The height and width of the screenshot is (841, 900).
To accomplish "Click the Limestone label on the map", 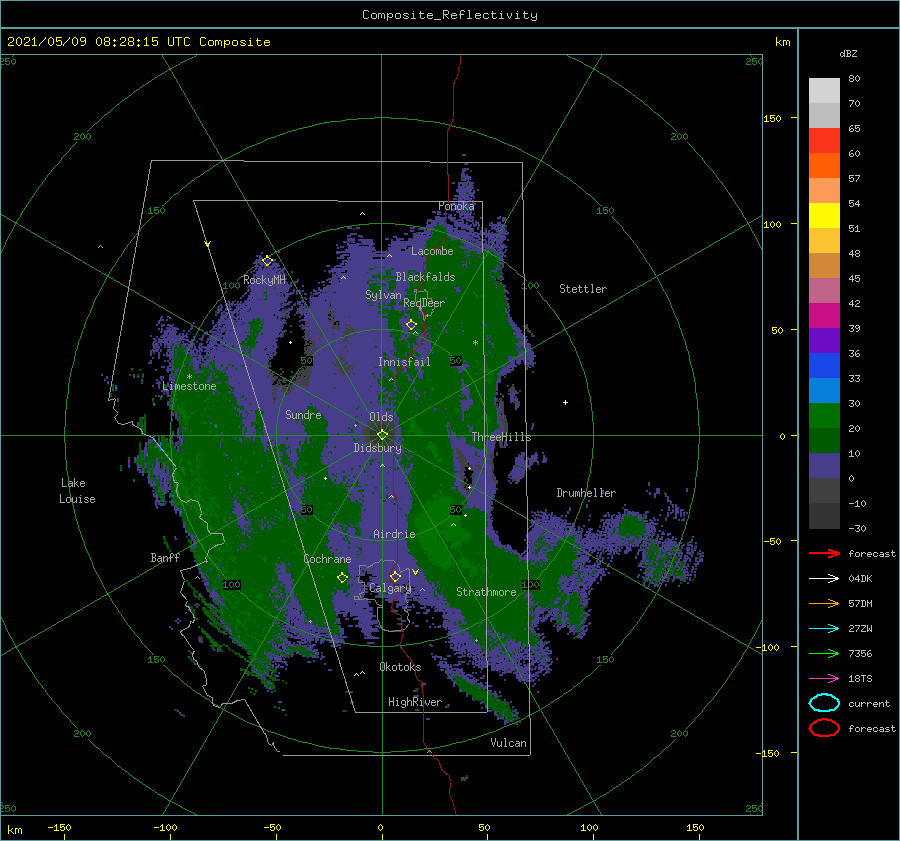I will 189,386.
